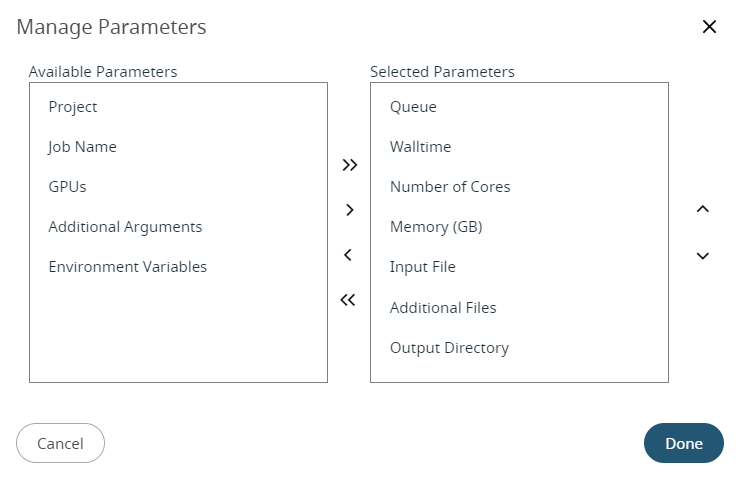The height and width of the screenshot is (478, 739).
Task: Click the single right arrow add icon
Action: pyautogui.click(x=349, y=210)
